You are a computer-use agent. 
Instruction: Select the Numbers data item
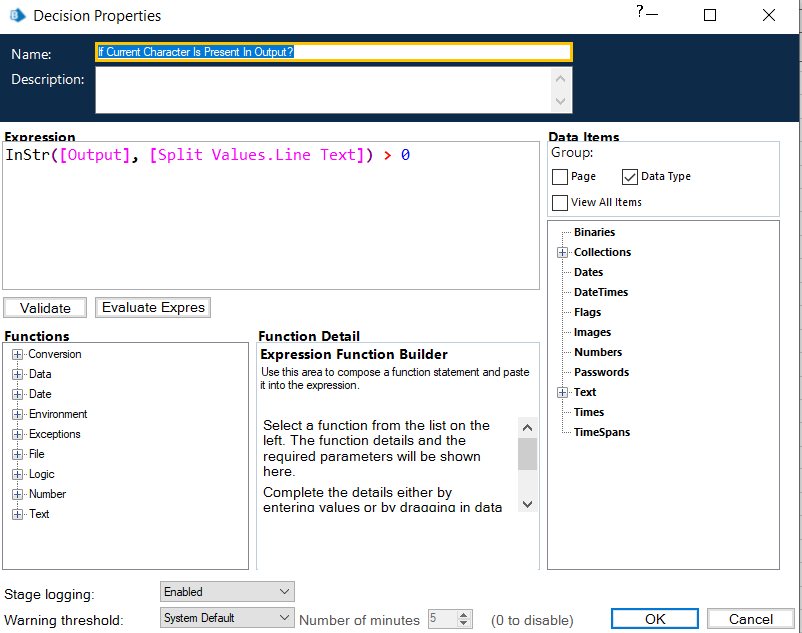click(596, 352)
